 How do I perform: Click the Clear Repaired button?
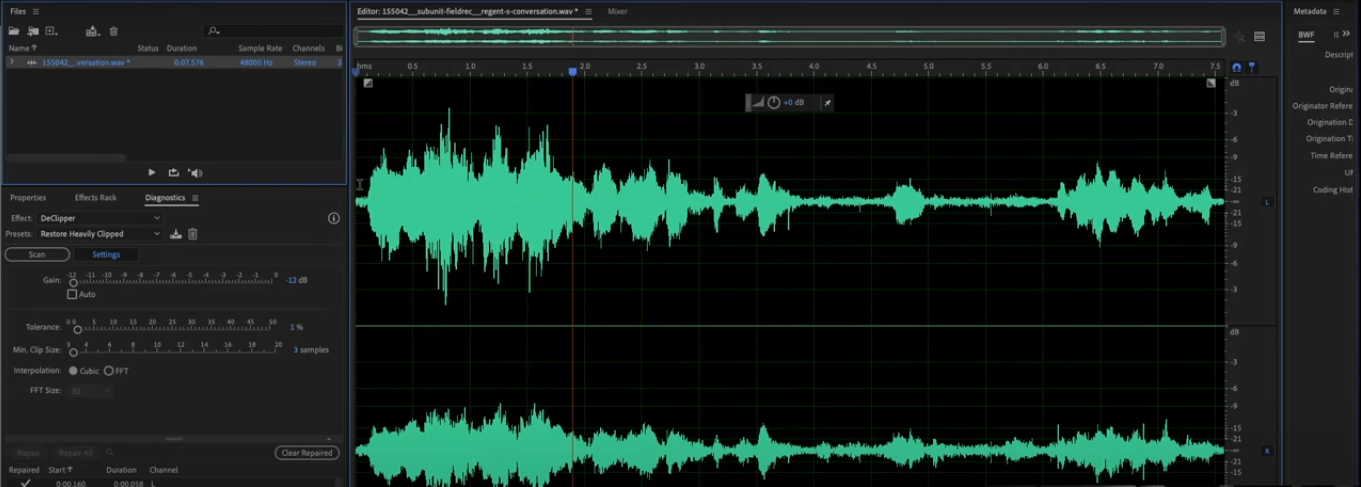307,453
